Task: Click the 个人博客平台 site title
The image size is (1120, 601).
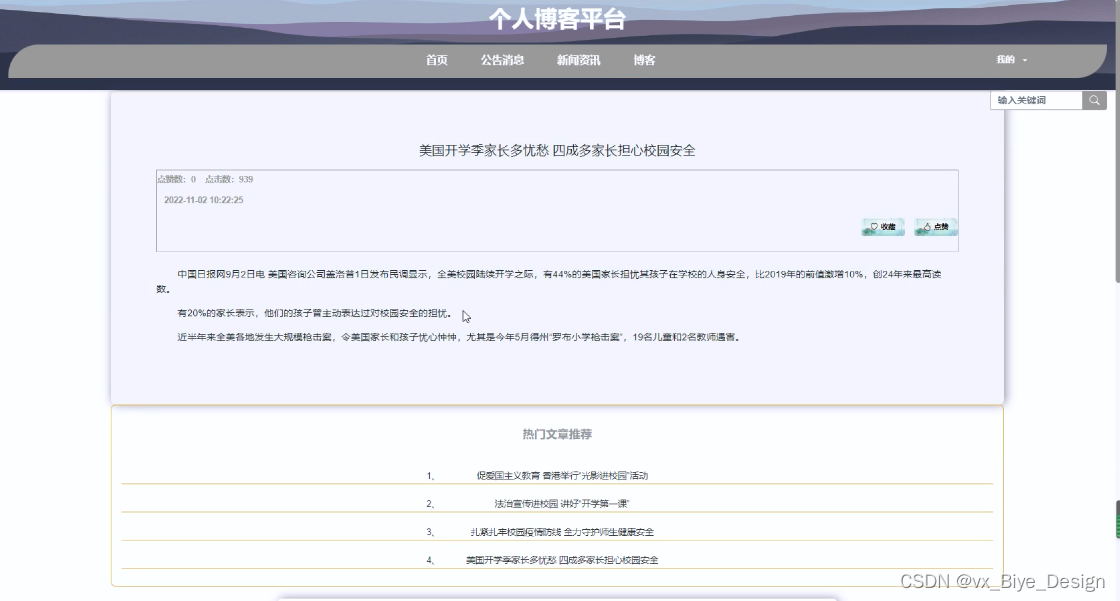Action: coord(557,19)
